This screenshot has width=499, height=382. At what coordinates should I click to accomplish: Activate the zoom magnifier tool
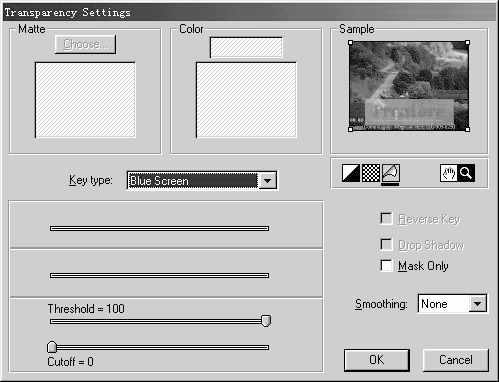click(x=466, y=173)
